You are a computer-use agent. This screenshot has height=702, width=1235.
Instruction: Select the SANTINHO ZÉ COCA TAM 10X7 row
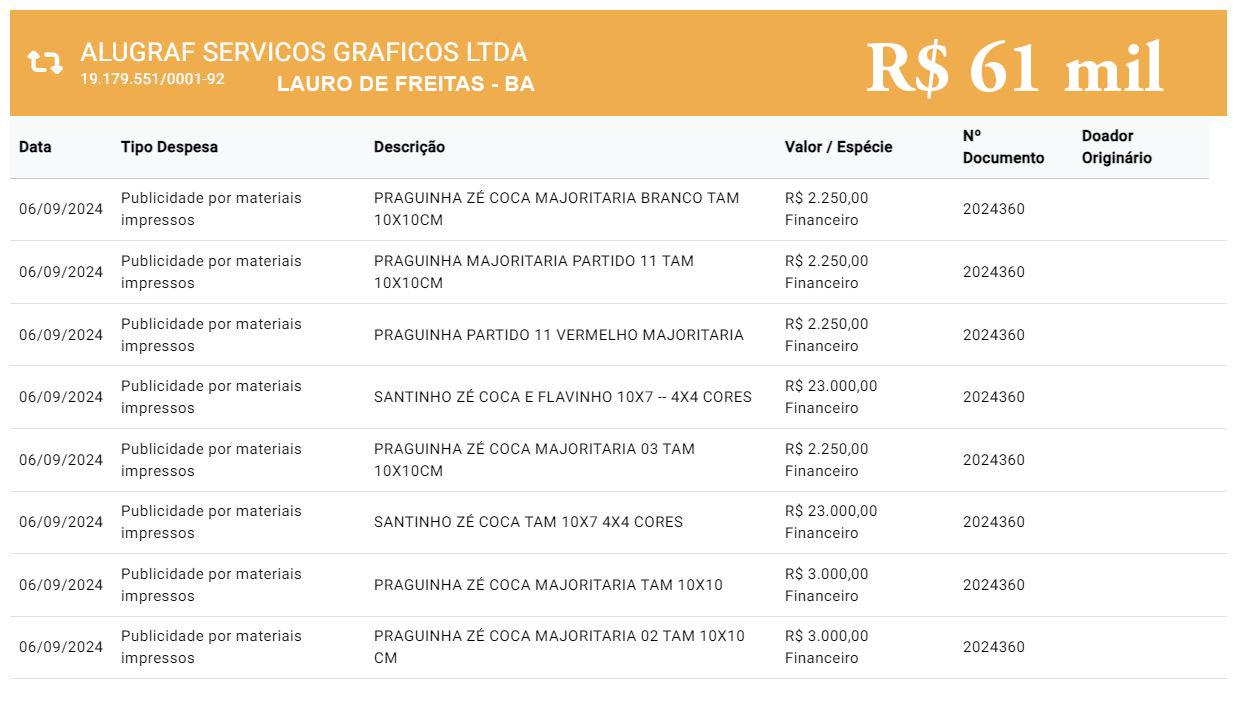[528, 522]
